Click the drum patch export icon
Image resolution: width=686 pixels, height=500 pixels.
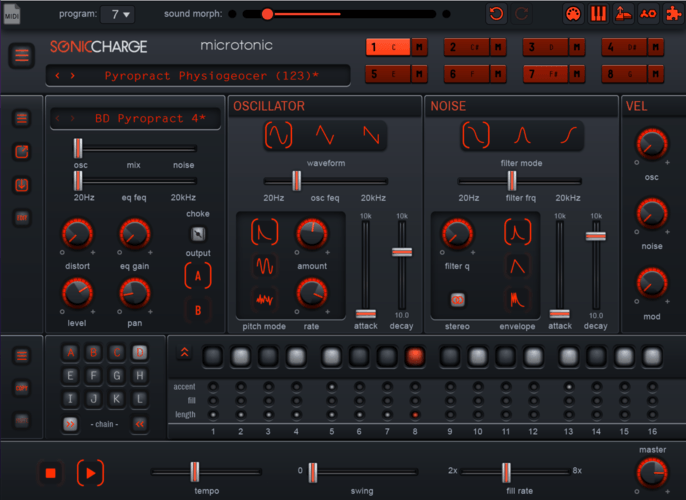(22, 152)
